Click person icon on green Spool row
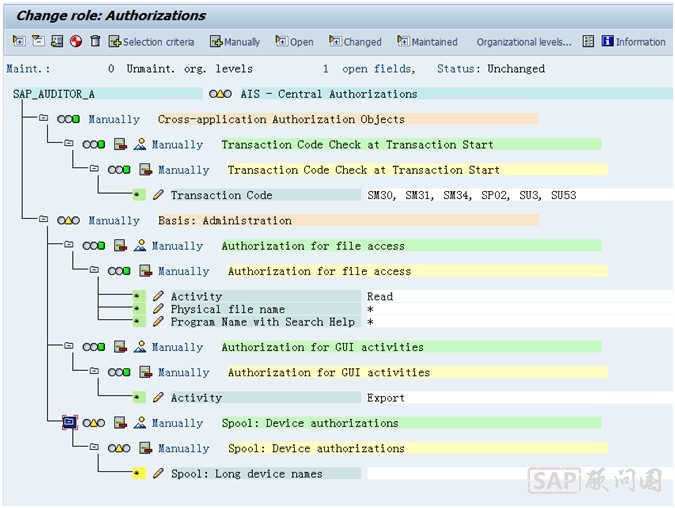 pyautogui.click(x=140, y=423)
